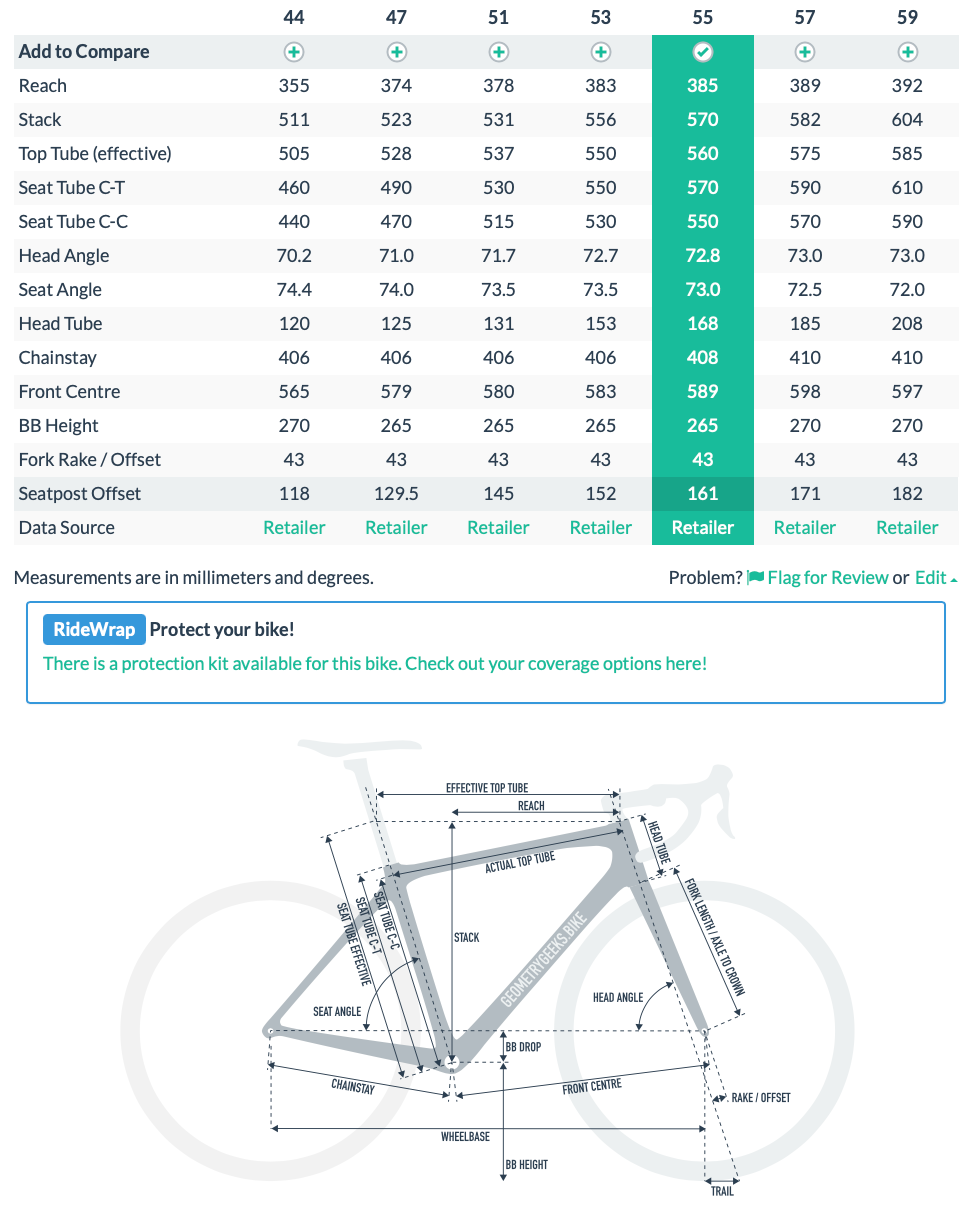Add size 53 to compare
975x1211 pixels.
point(600,52)
